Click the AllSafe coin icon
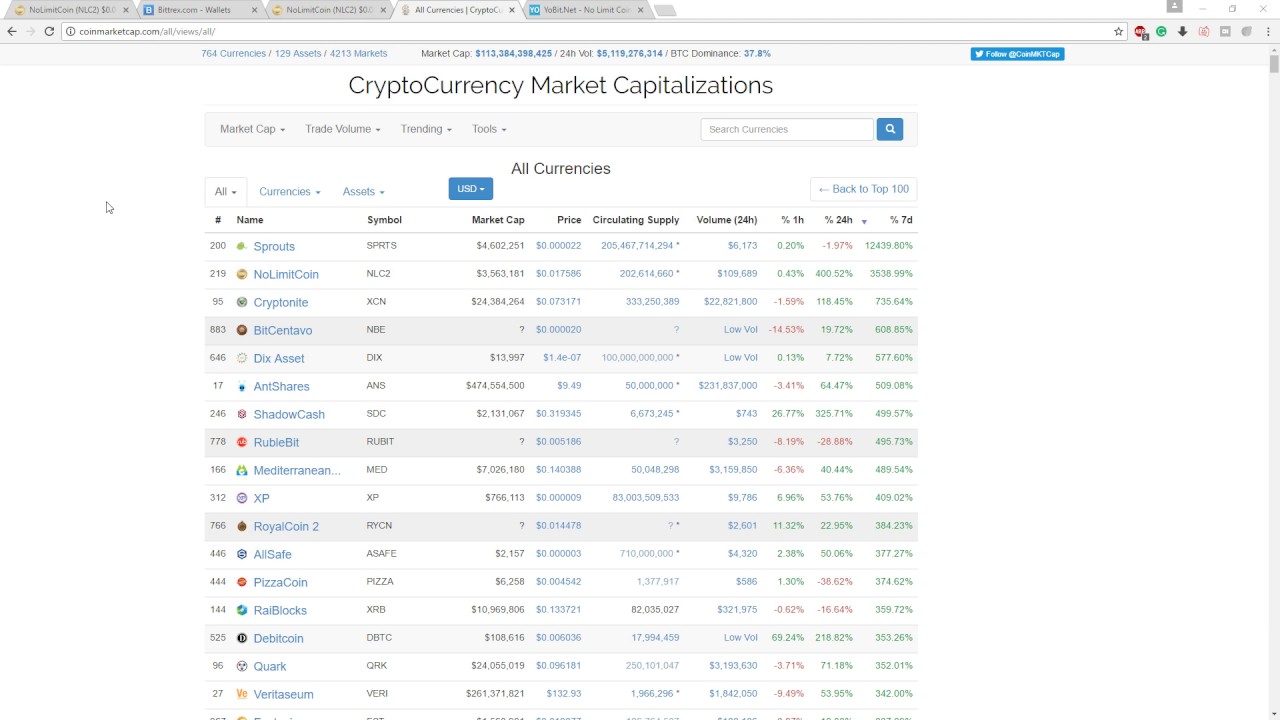Screen dimensions: 1280x720 click(x=241, y=554)
